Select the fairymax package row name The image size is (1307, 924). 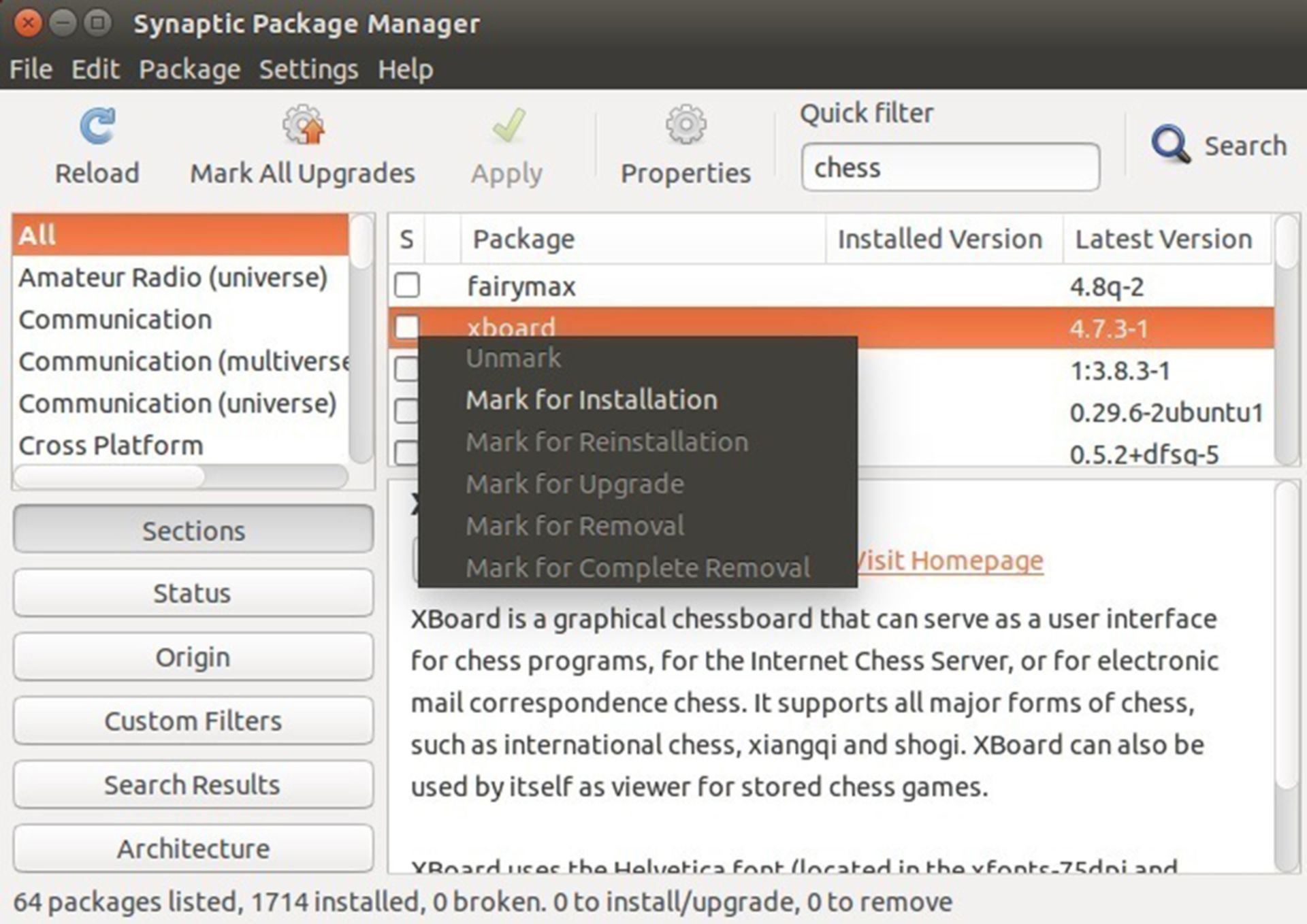point(521,286)
